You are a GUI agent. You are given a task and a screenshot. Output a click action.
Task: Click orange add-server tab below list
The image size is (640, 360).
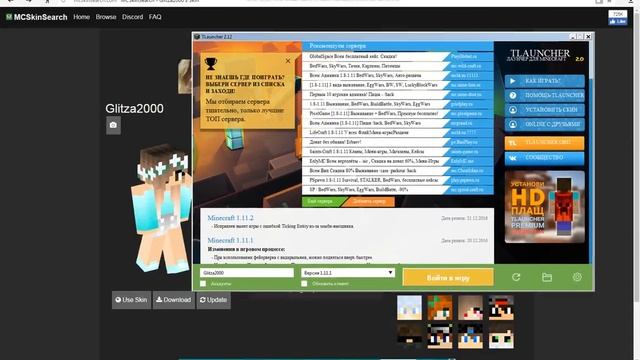[369, 202]
